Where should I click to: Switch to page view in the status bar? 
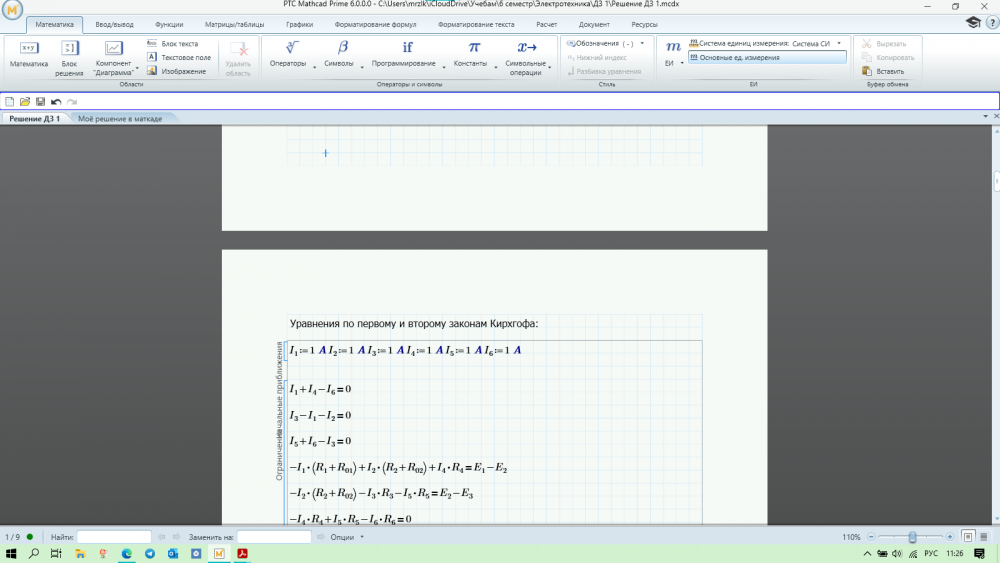pos(968,537)
